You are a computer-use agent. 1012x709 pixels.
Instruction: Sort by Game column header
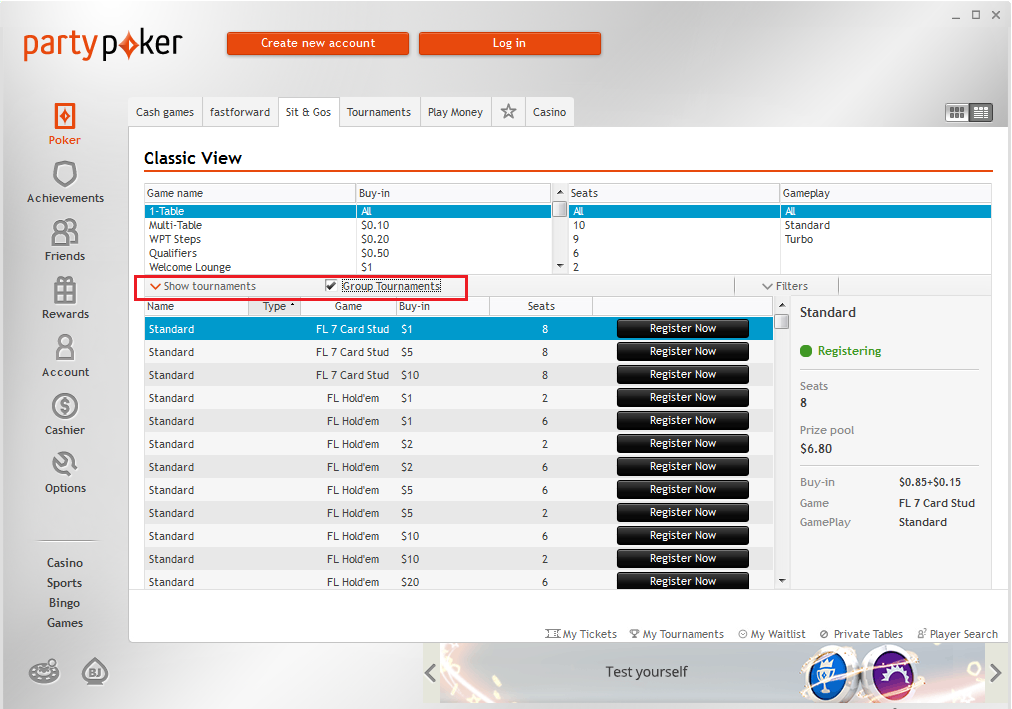348,306
